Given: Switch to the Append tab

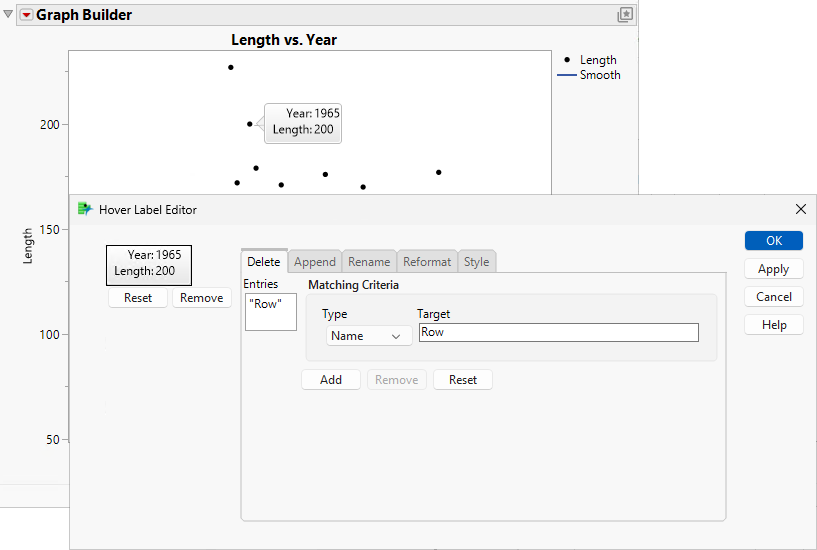Looking at the screenshot, I should [315, 261].
